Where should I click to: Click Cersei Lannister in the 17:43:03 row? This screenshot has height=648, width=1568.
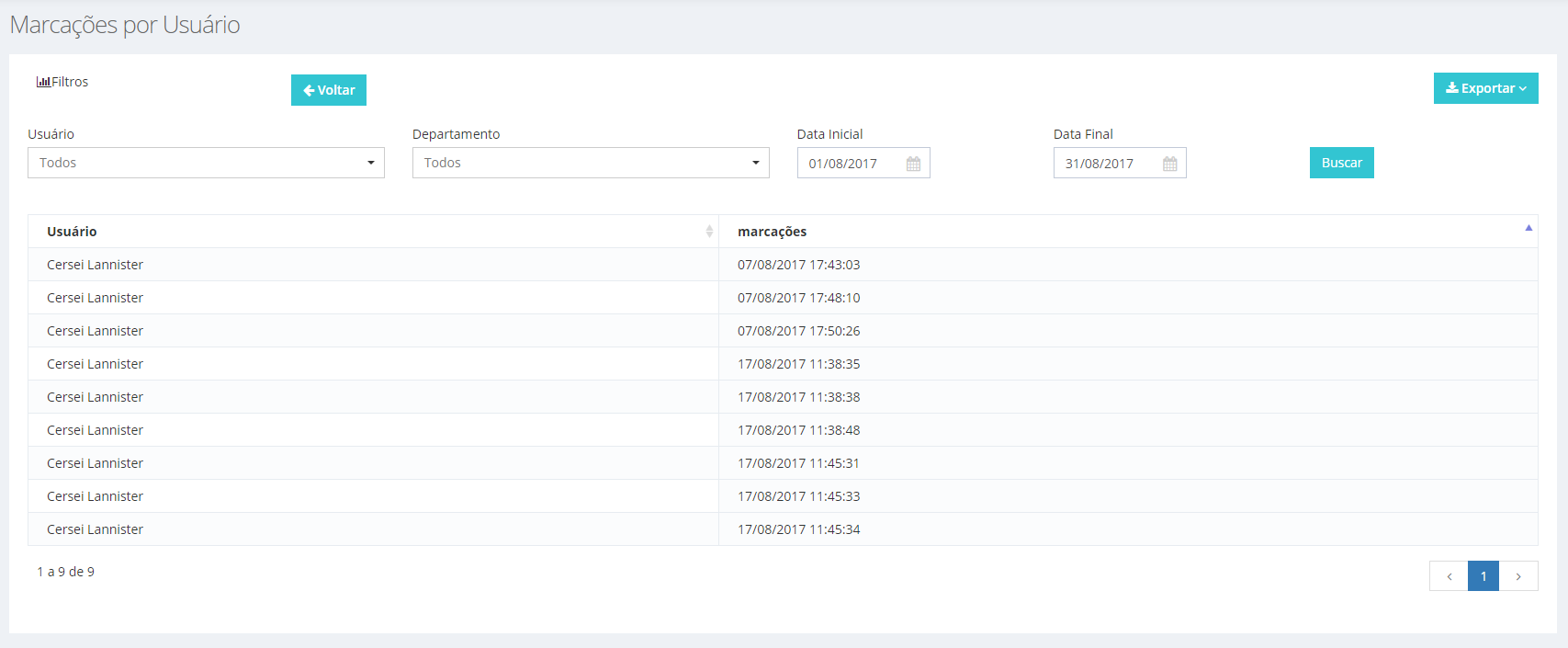pyautogui.click(x=95, y=265)
